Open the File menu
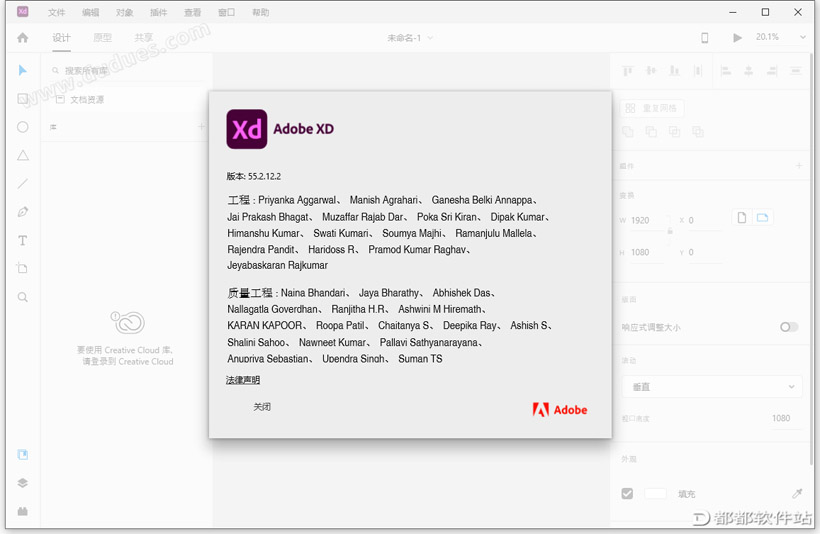This screenshot has height=534, width=820. 56,12
